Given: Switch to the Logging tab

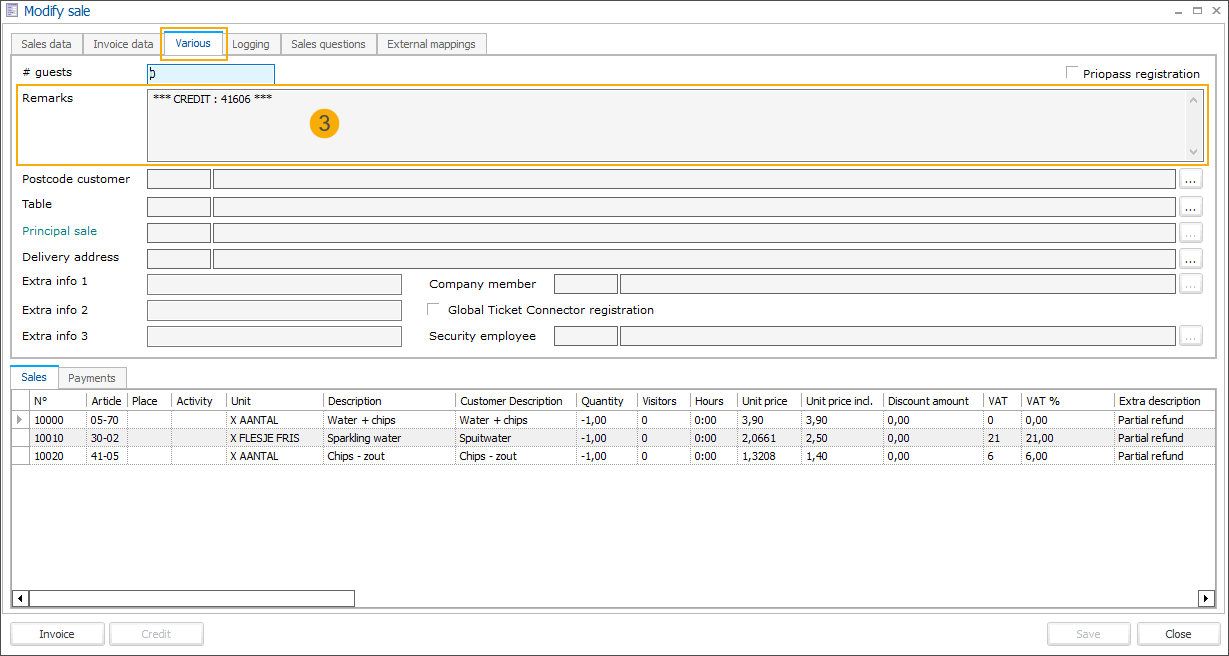Looking at the screenshot, I should [x=250, y=44].
